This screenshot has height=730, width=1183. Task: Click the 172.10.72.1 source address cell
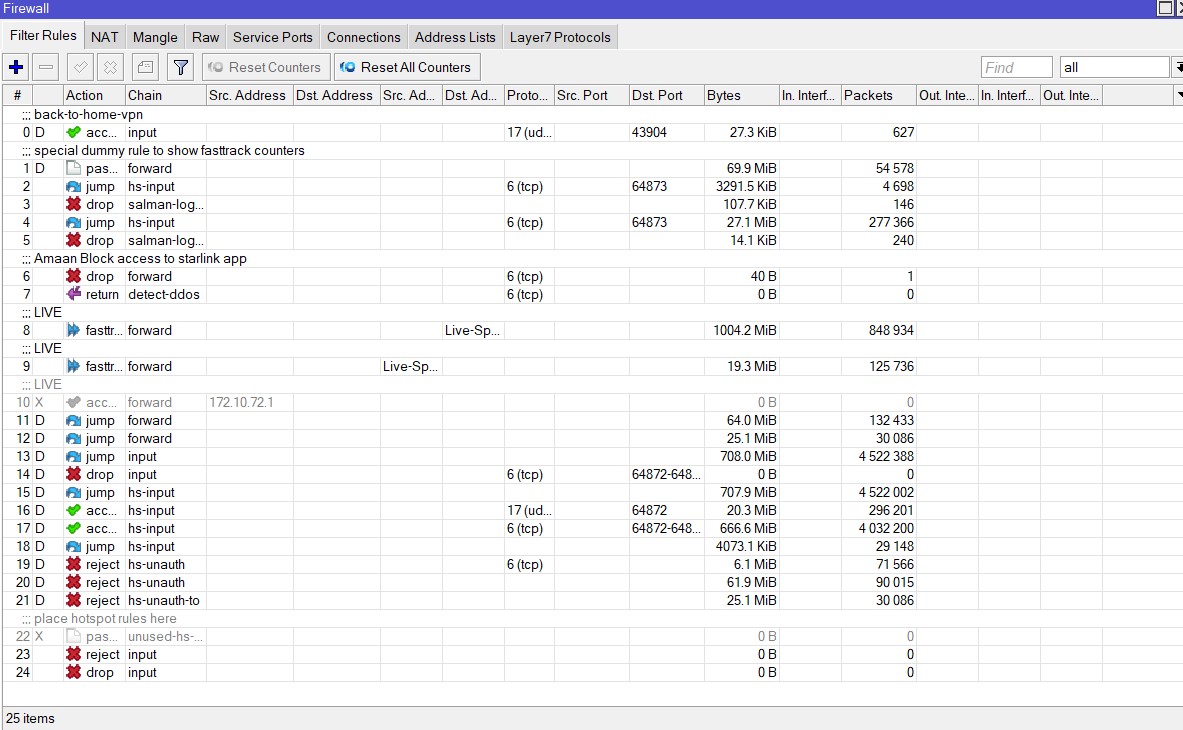[250, 402]
